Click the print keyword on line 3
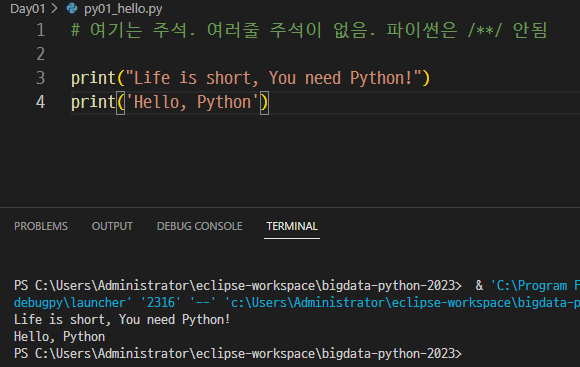 pyautogui.click(x=93, y=79)
